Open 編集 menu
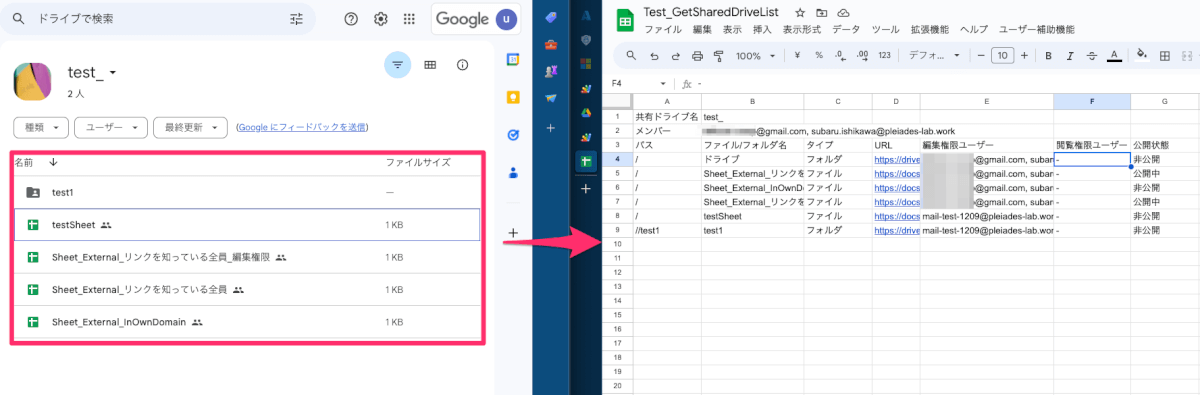Viewport: 1200px width, 395px height. click(x=702, y=29)
